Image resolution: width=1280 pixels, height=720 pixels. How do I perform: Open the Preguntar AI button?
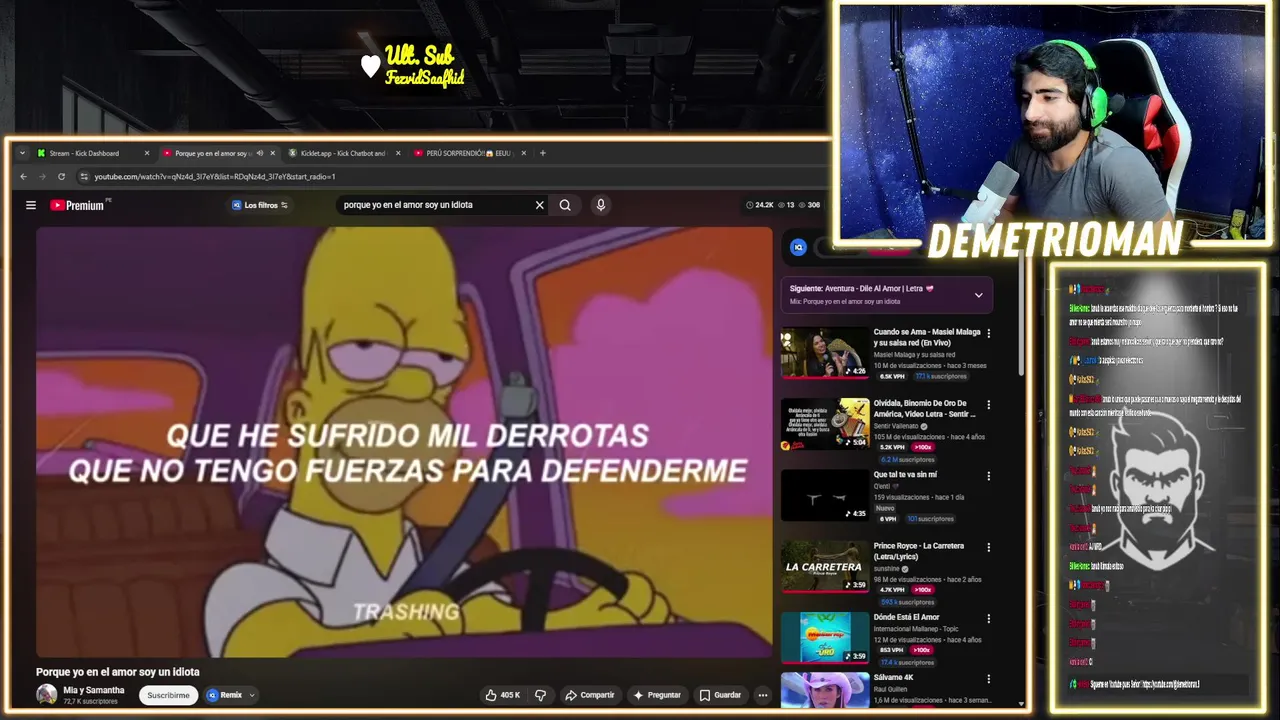[657, 695]
